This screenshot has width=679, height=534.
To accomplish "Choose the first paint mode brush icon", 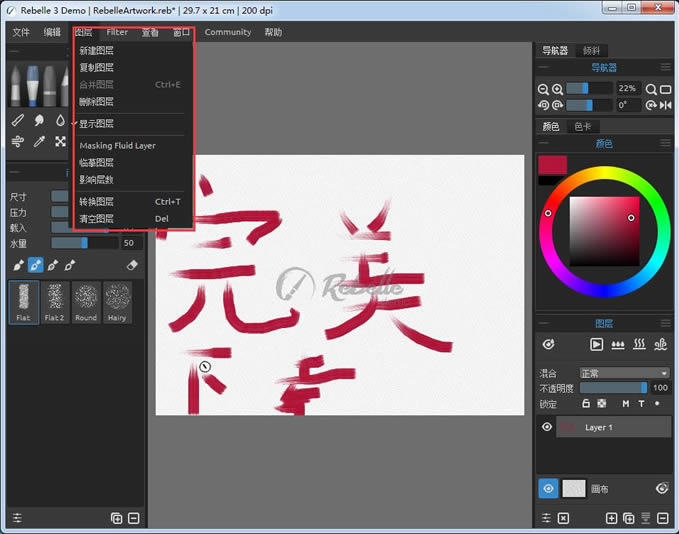I will 18,265.
